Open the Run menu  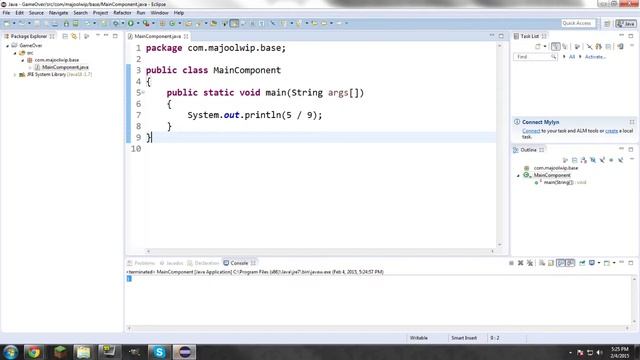tap(141, 13)
